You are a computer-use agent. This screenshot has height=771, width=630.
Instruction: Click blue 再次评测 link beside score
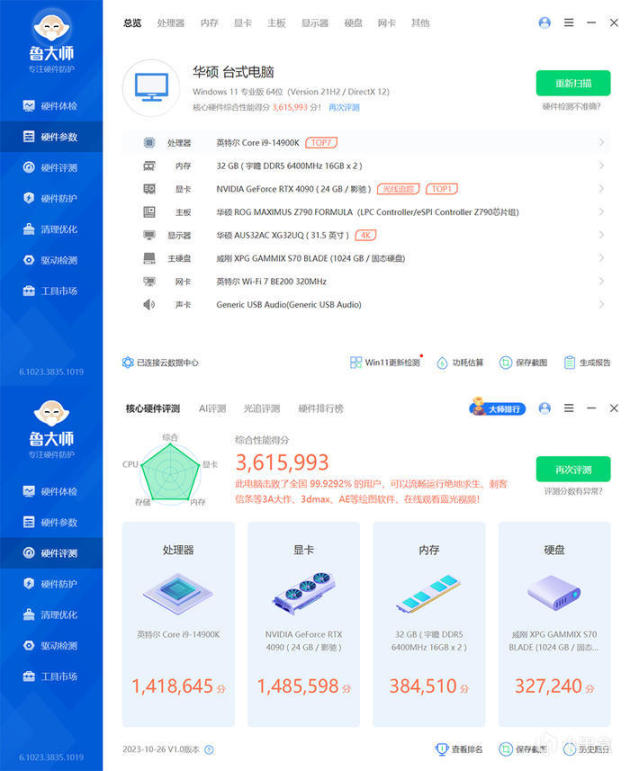tap(344, 107)
